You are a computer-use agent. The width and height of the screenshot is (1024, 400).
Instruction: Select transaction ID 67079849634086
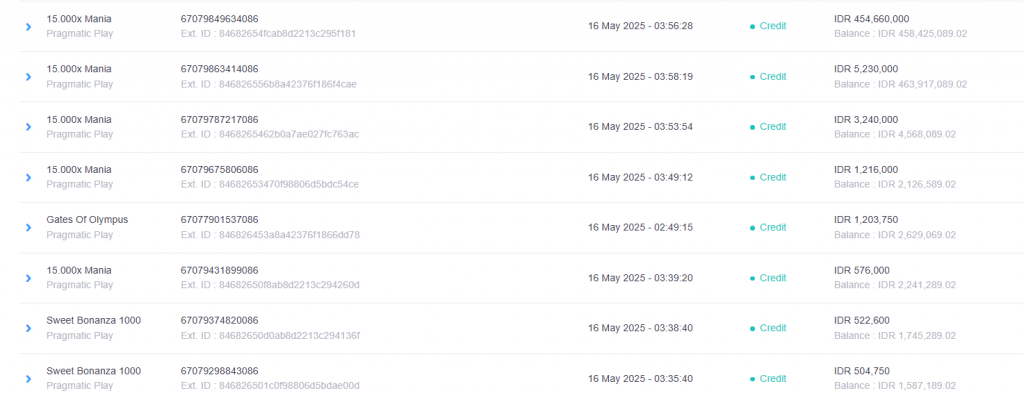[x=219, y=19]
